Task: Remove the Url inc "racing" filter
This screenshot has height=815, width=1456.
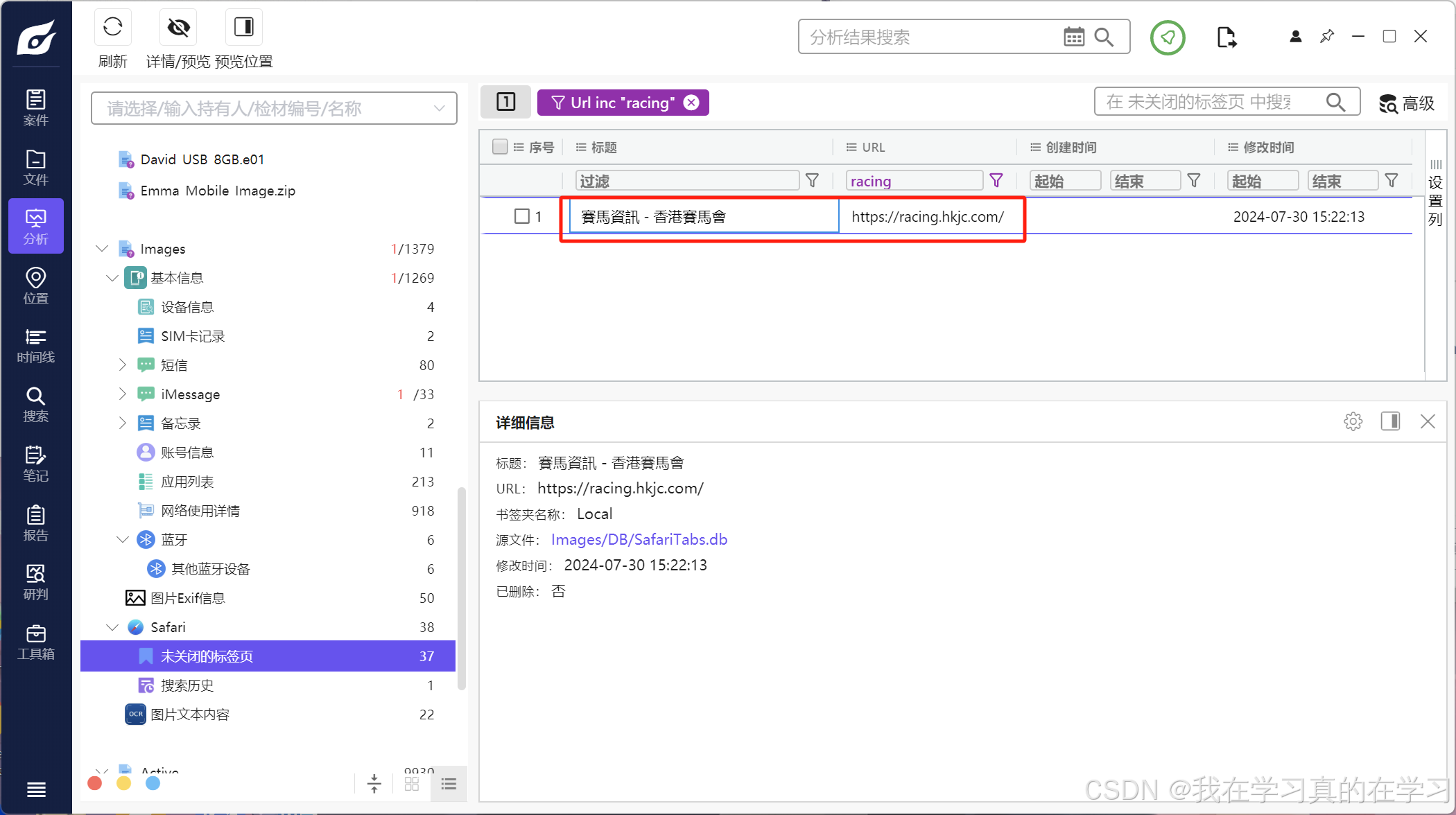Action: (x=691, y=103)
